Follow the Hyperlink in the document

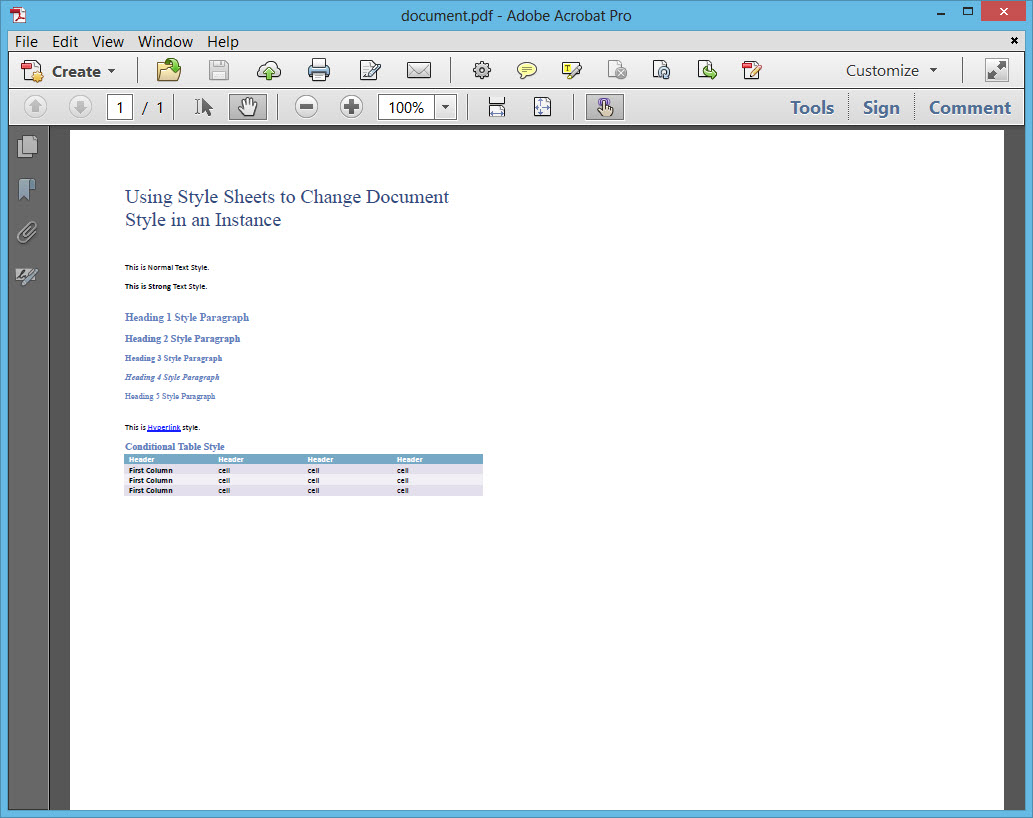tap(163, 427)
